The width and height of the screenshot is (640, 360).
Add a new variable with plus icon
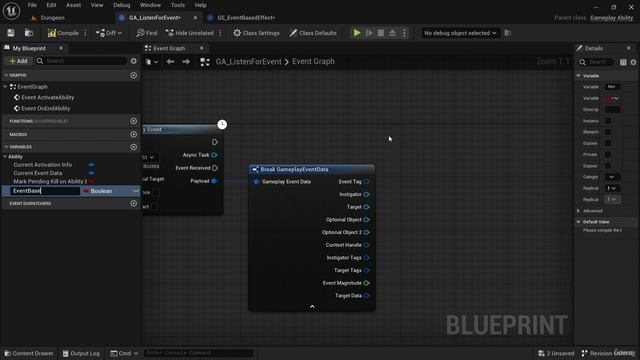[x=133, y=147]
